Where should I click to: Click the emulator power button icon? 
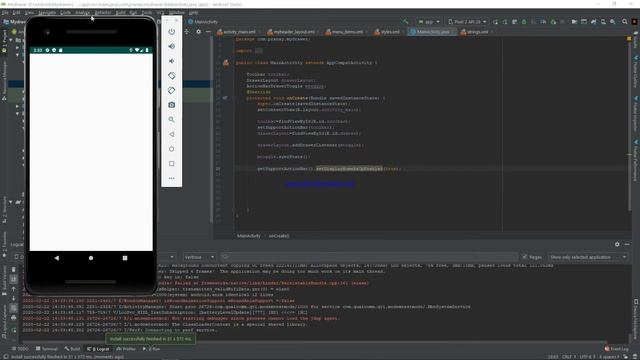(x=172, y=32)
